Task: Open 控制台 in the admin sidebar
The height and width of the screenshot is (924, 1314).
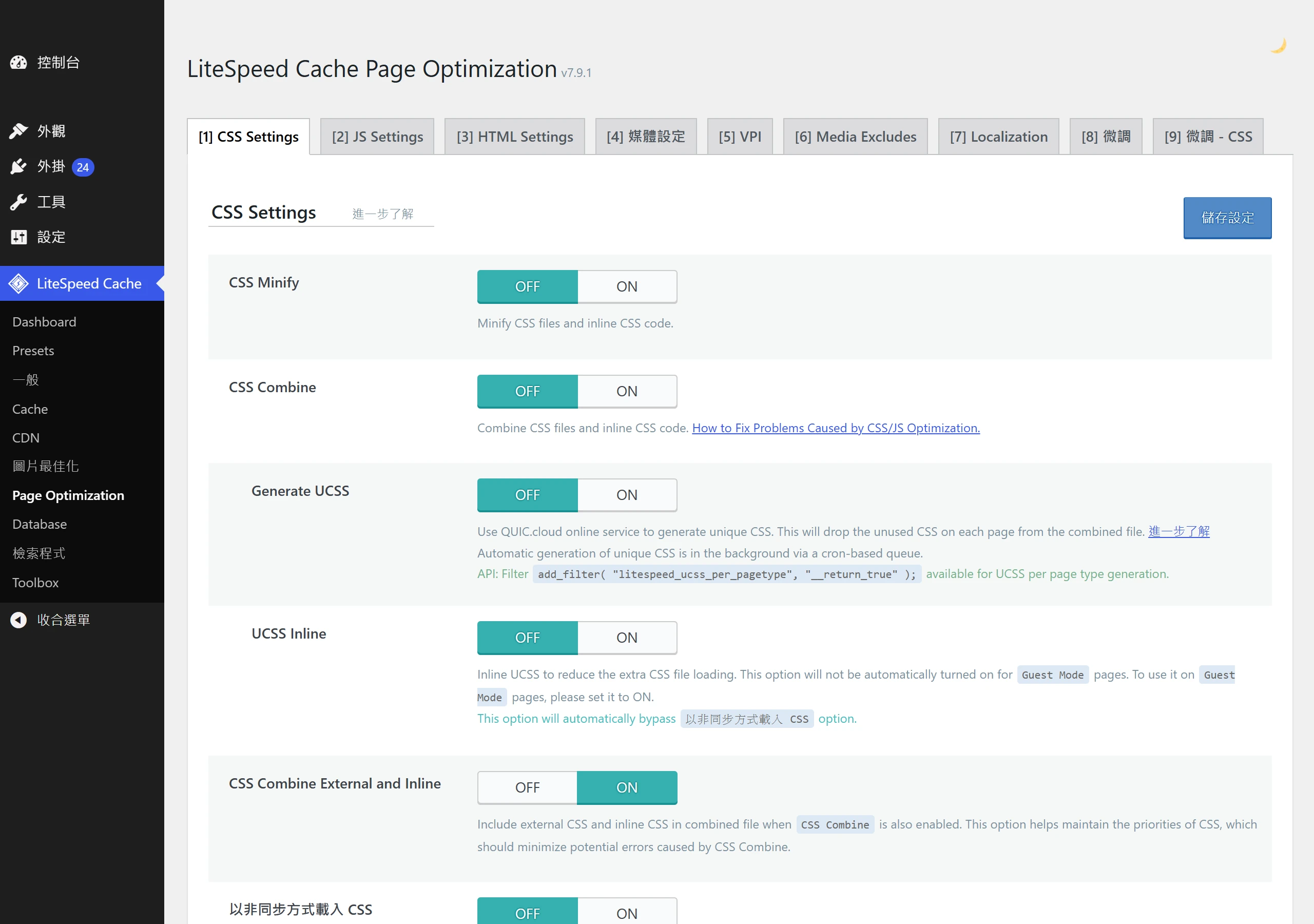Action: [82, 63]
